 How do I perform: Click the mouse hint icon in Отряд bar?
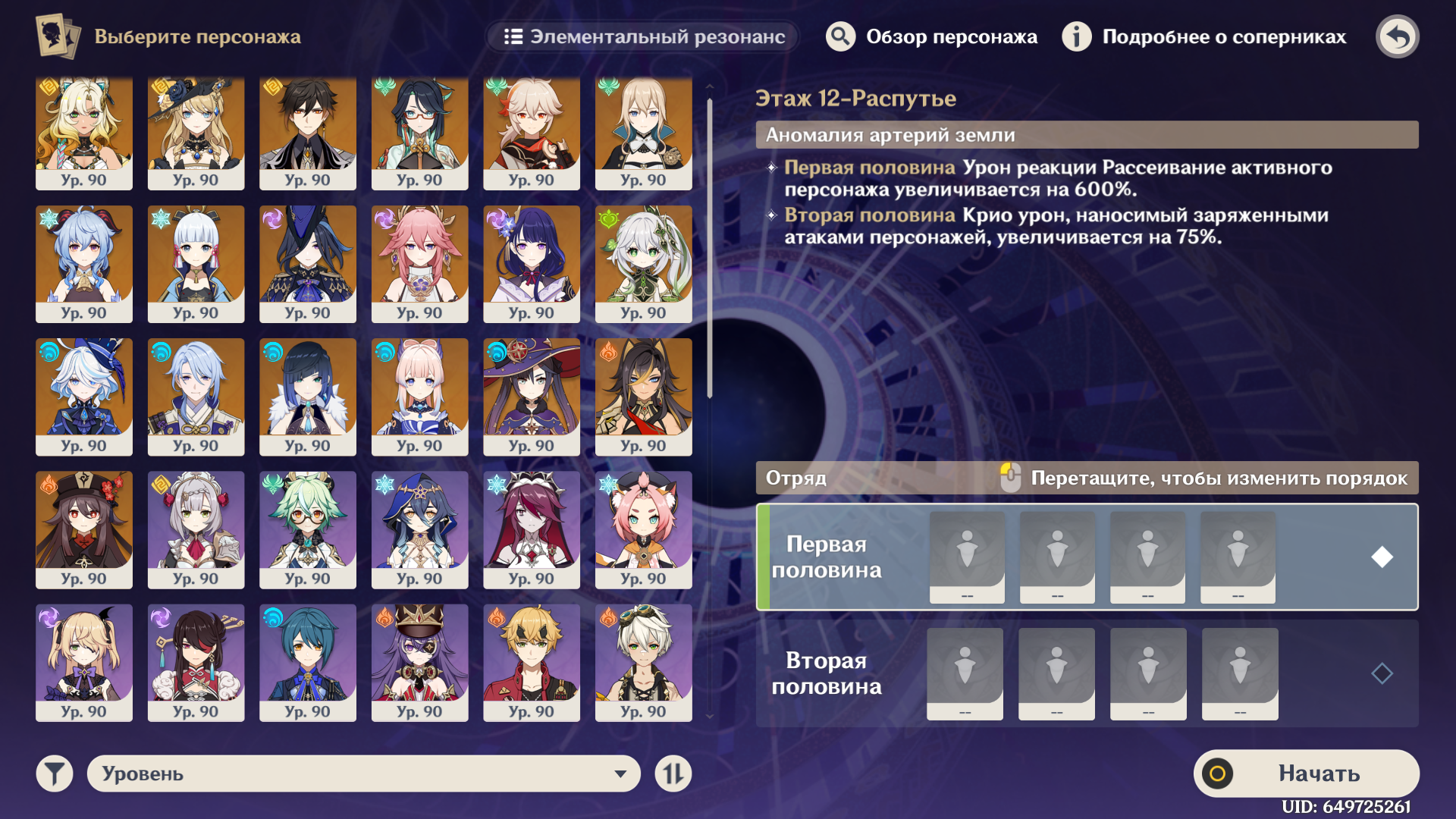pos(1010,478)
